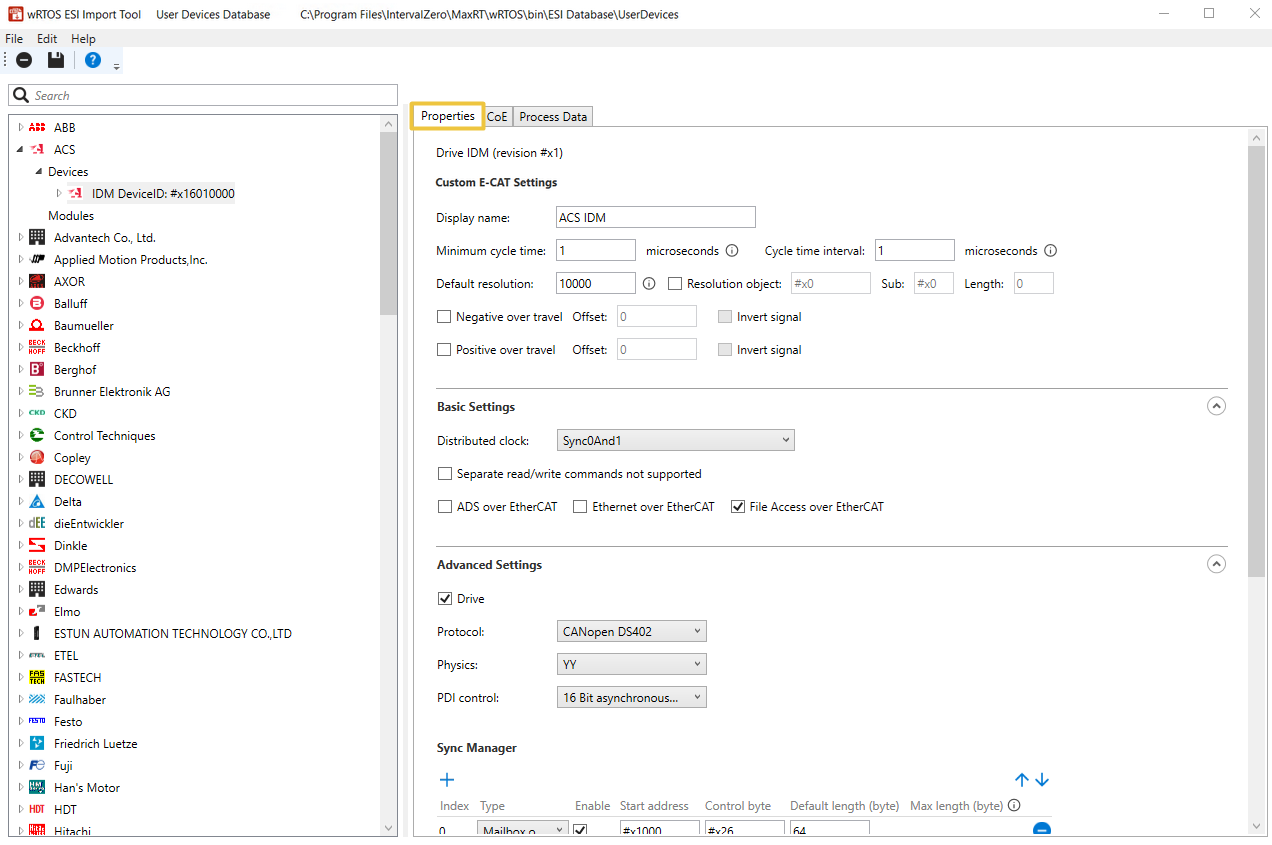This screenshot has height=845, width=1272.
Task: Click the Save floppy disk icon
Action: (56, 60)
